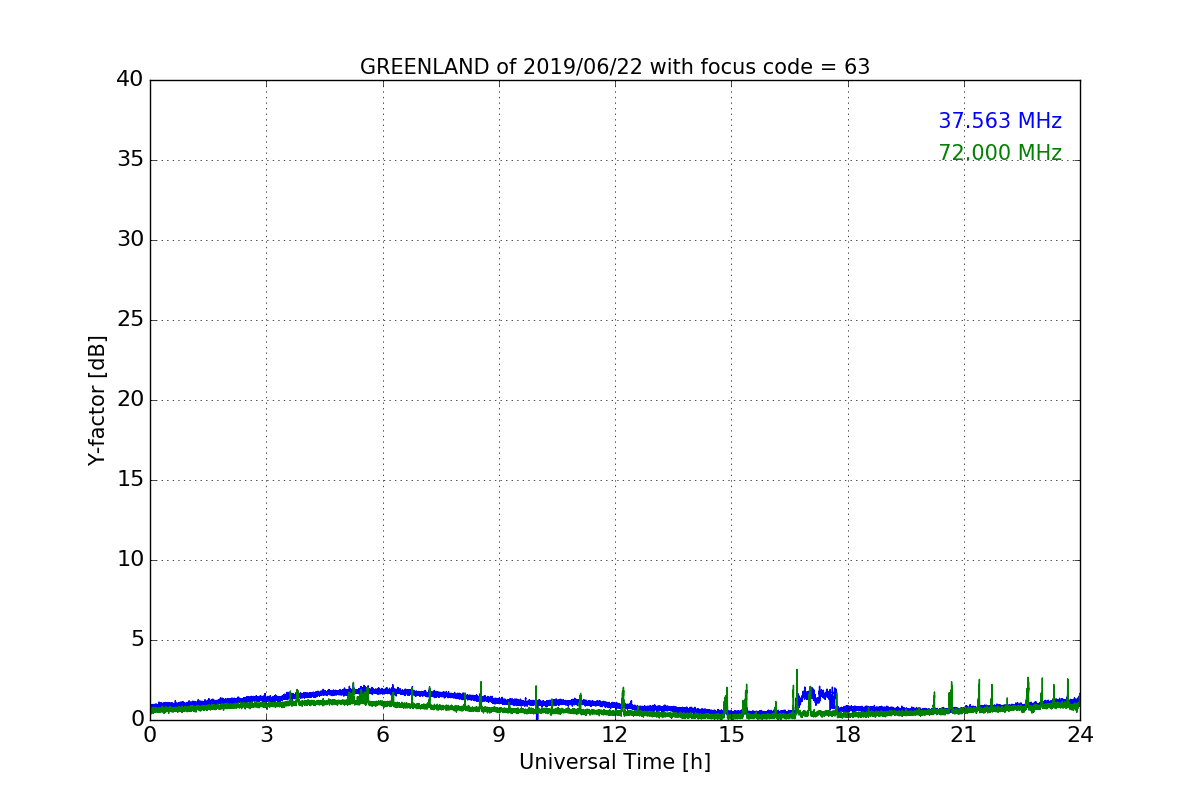1200x800 pixels.
Task: Click the y-axis tick label 40
Action: point(130,79)
